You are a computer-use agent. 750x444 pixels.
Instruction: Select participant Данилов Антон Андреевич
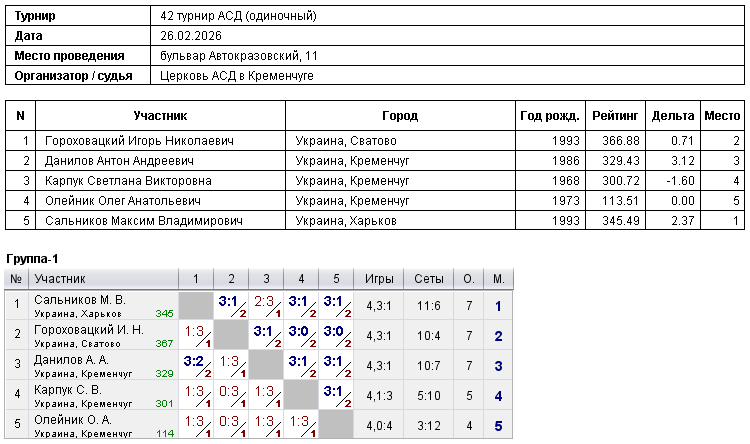(119, 161)
